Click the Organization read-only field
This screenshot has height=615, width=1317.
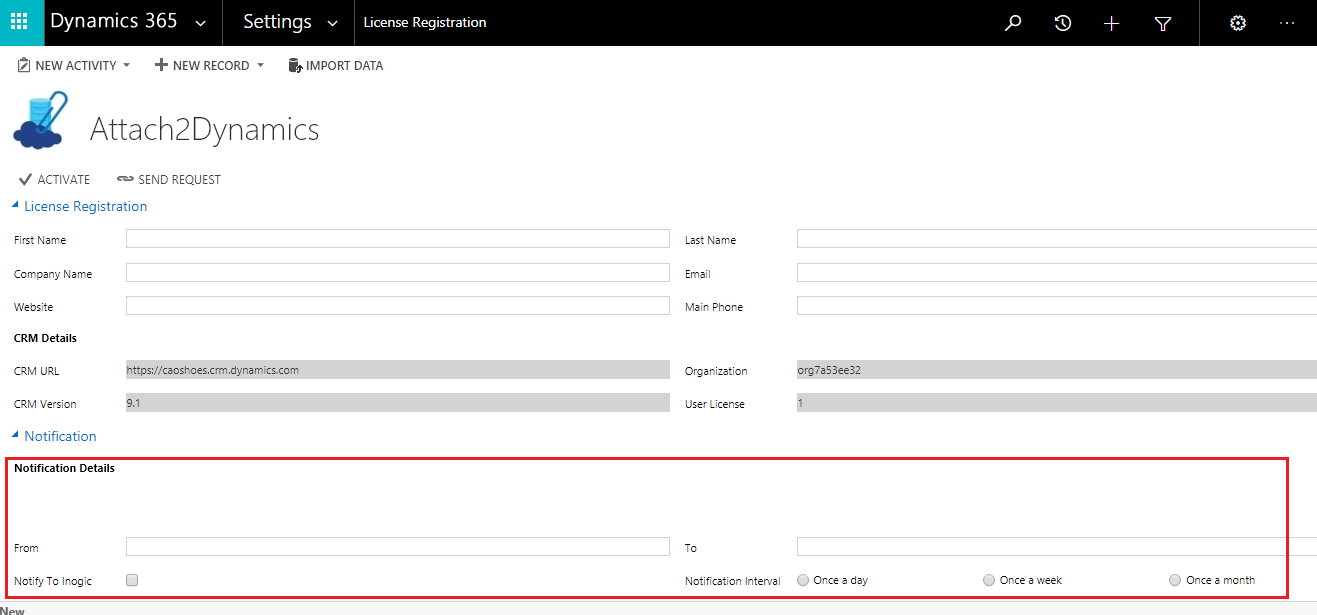pos(1057,370)
